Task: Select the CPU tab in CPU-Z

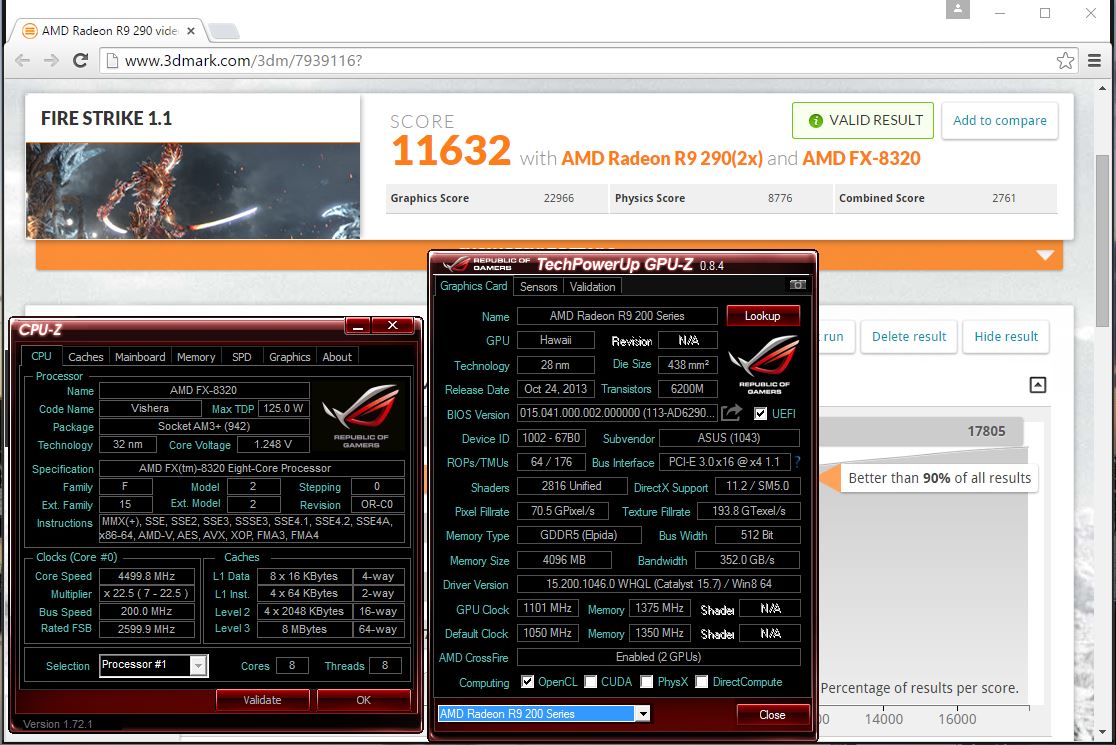Action: pyautogui.click(x=41, y=356)
